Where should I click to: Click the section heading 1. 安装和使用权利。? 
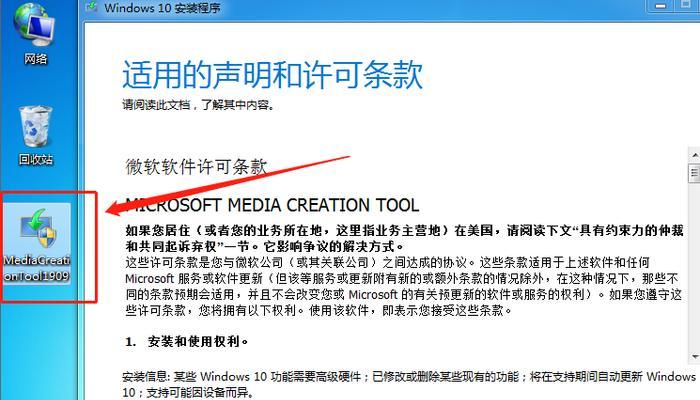[x=187, y=342]
